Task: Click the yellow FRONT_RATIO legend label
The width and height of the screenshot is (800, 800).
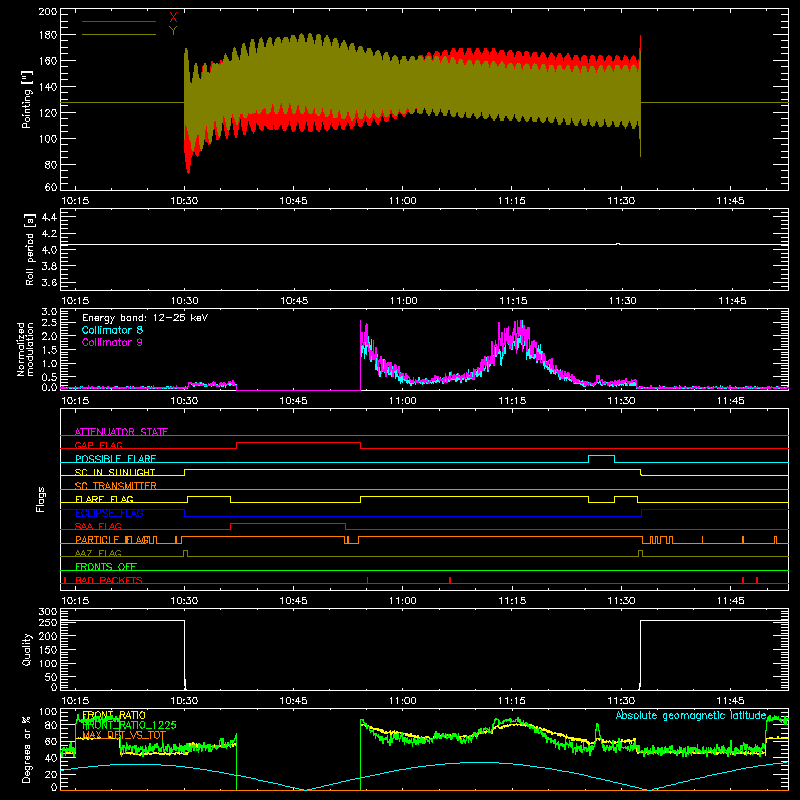Action: click(x=114, y=715)
